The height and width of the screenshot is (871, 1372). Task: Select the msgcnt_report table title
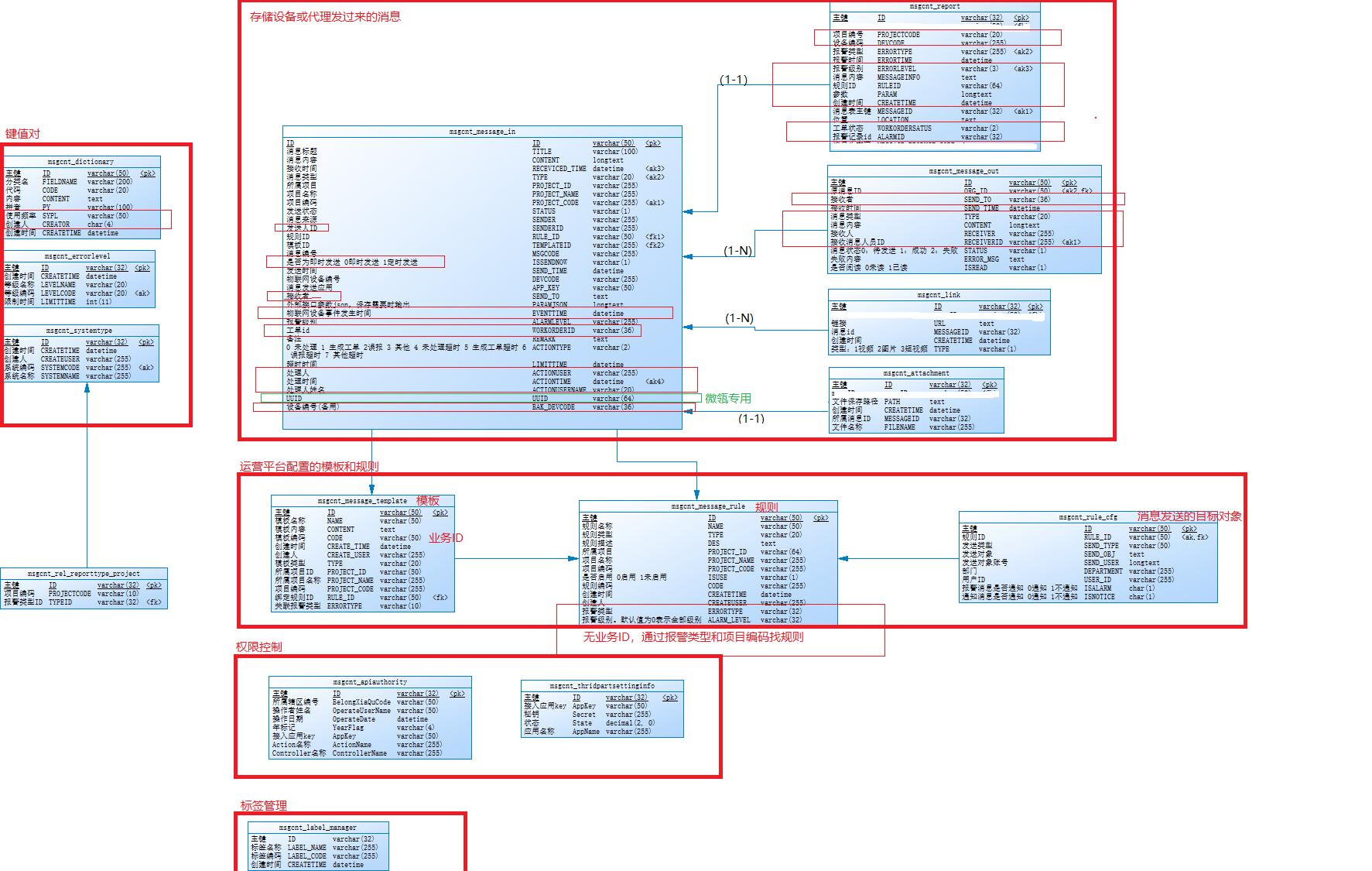(935, 6)
